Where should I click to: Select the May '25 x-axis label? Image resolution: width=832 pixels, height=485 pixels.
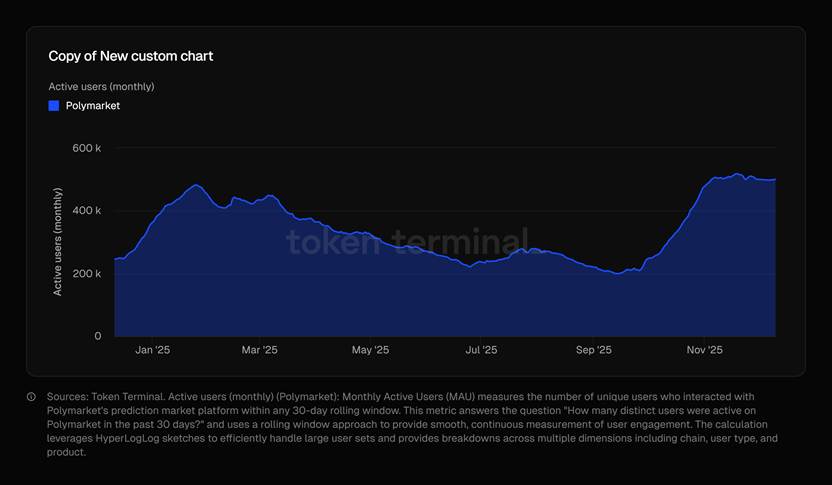pos(371,350)
